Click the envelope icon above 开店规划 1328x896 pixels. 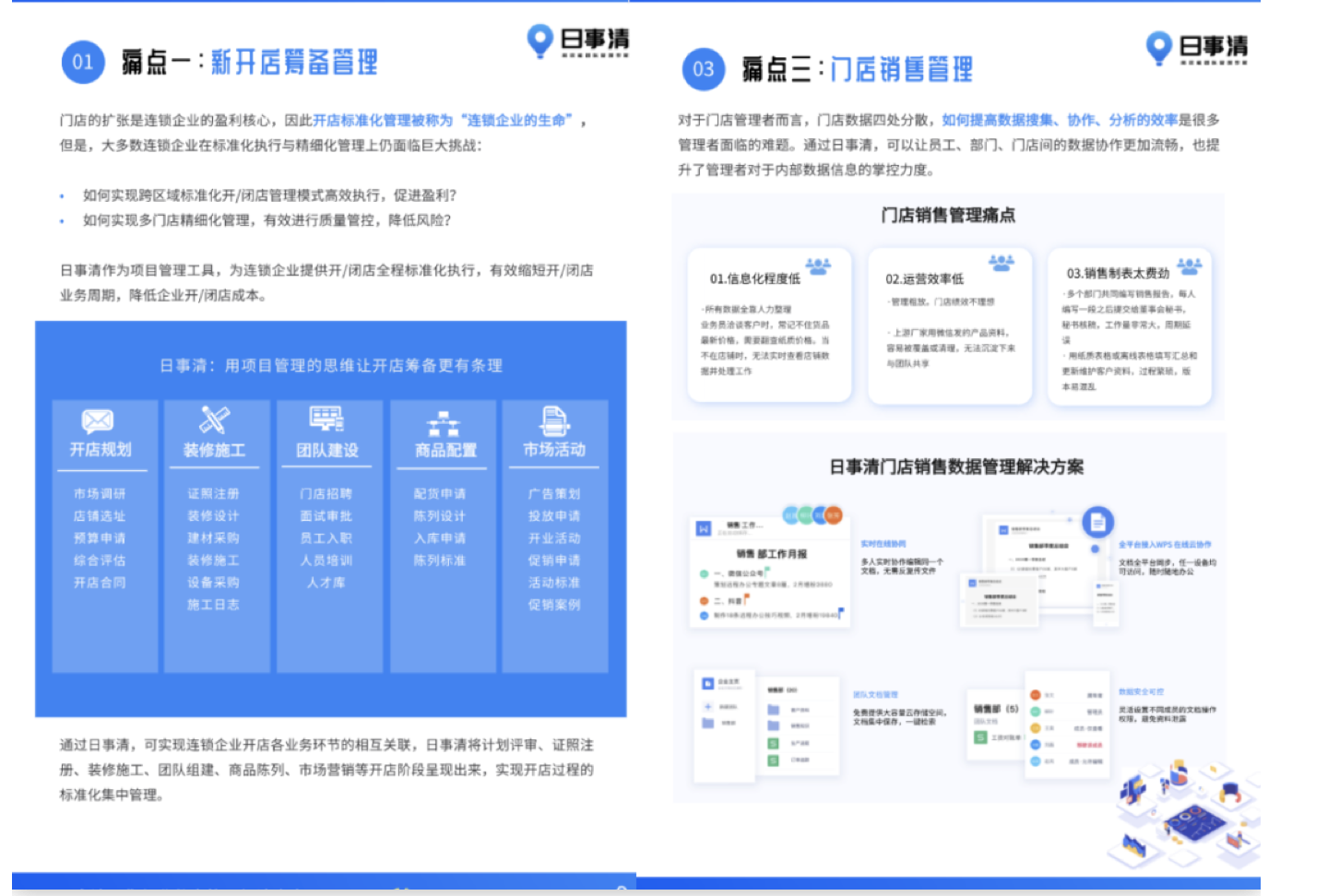coord(98,421)
